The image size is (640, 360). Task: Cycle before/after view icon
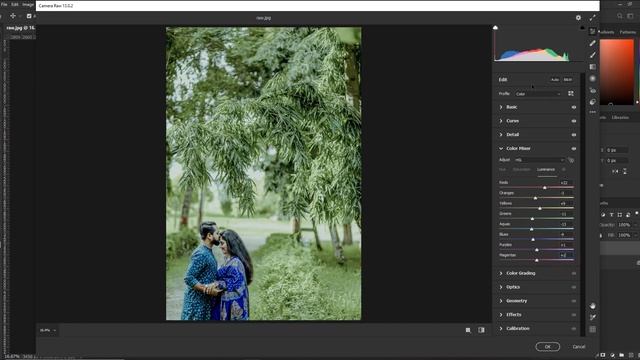point(482,330)
